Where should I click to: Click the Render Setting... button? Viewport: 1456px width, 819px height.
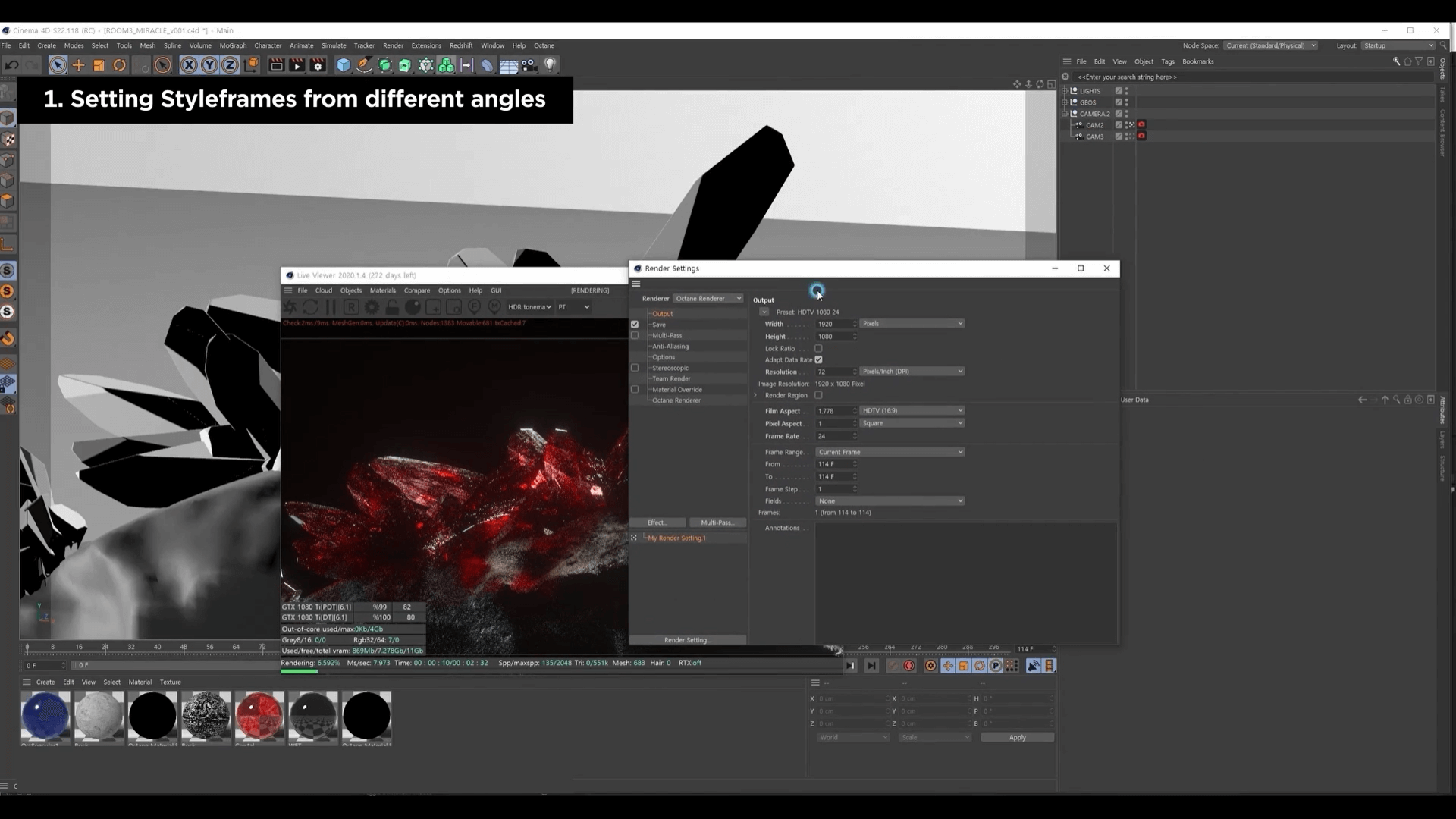(687, 640)
